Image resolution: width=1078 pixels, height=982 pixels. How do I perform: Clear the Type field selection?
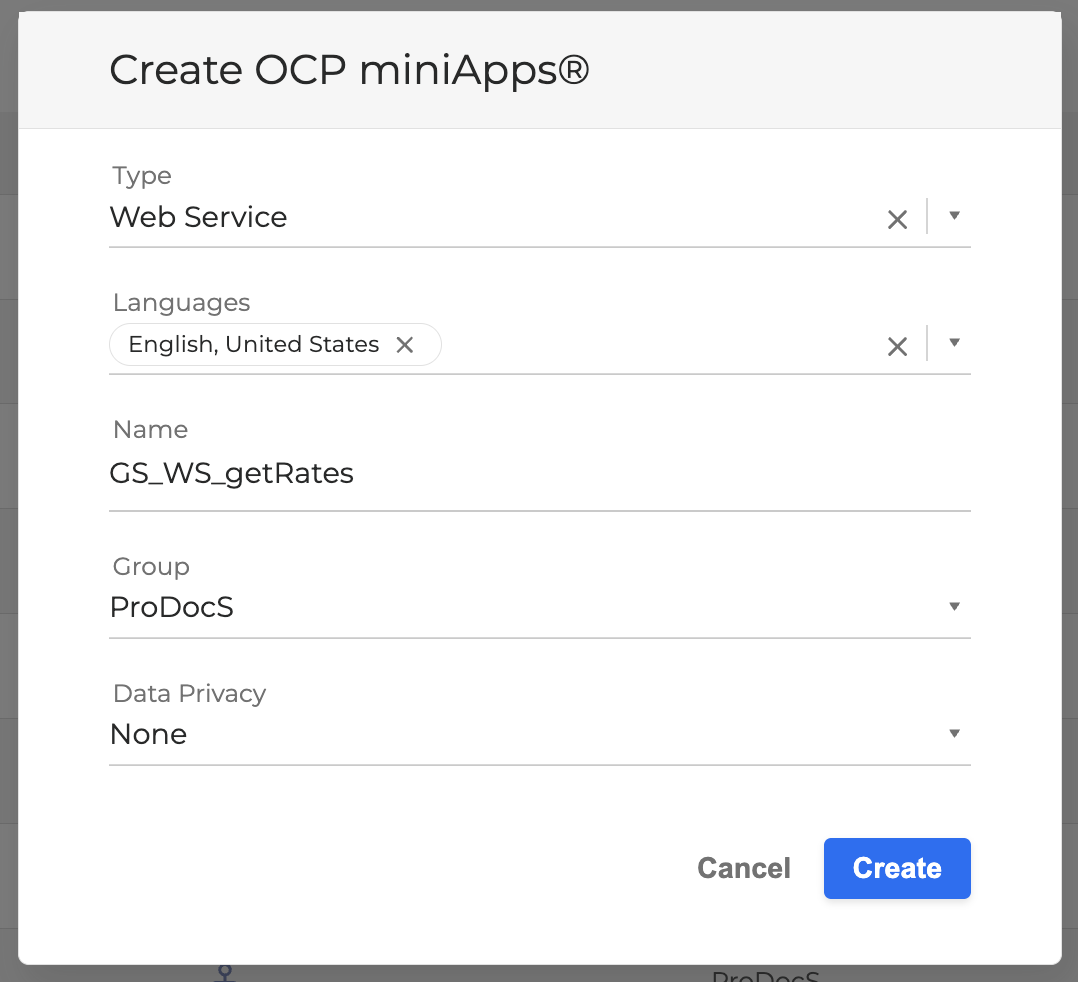tap(897, 219)
